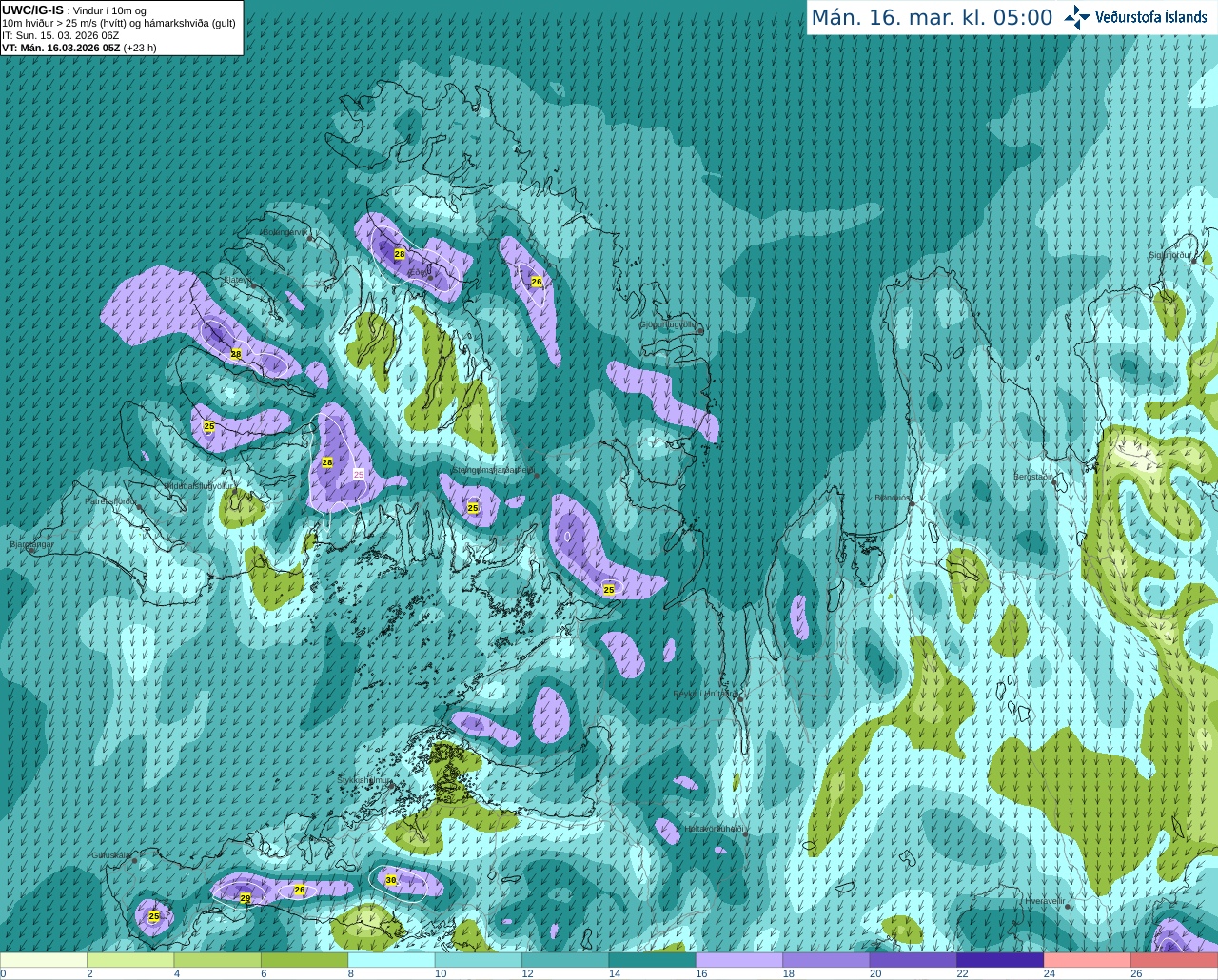Click the Blönduós station label

(x=892, y=497)
